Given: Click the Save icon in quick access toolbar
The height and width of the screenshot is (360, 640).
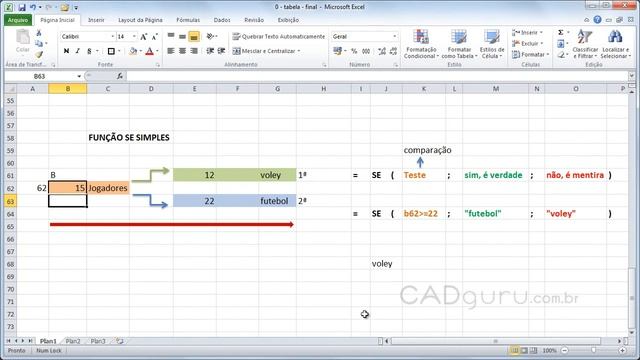Looking at the screenshot, I should pyautogui.click(x=22, y=7).
